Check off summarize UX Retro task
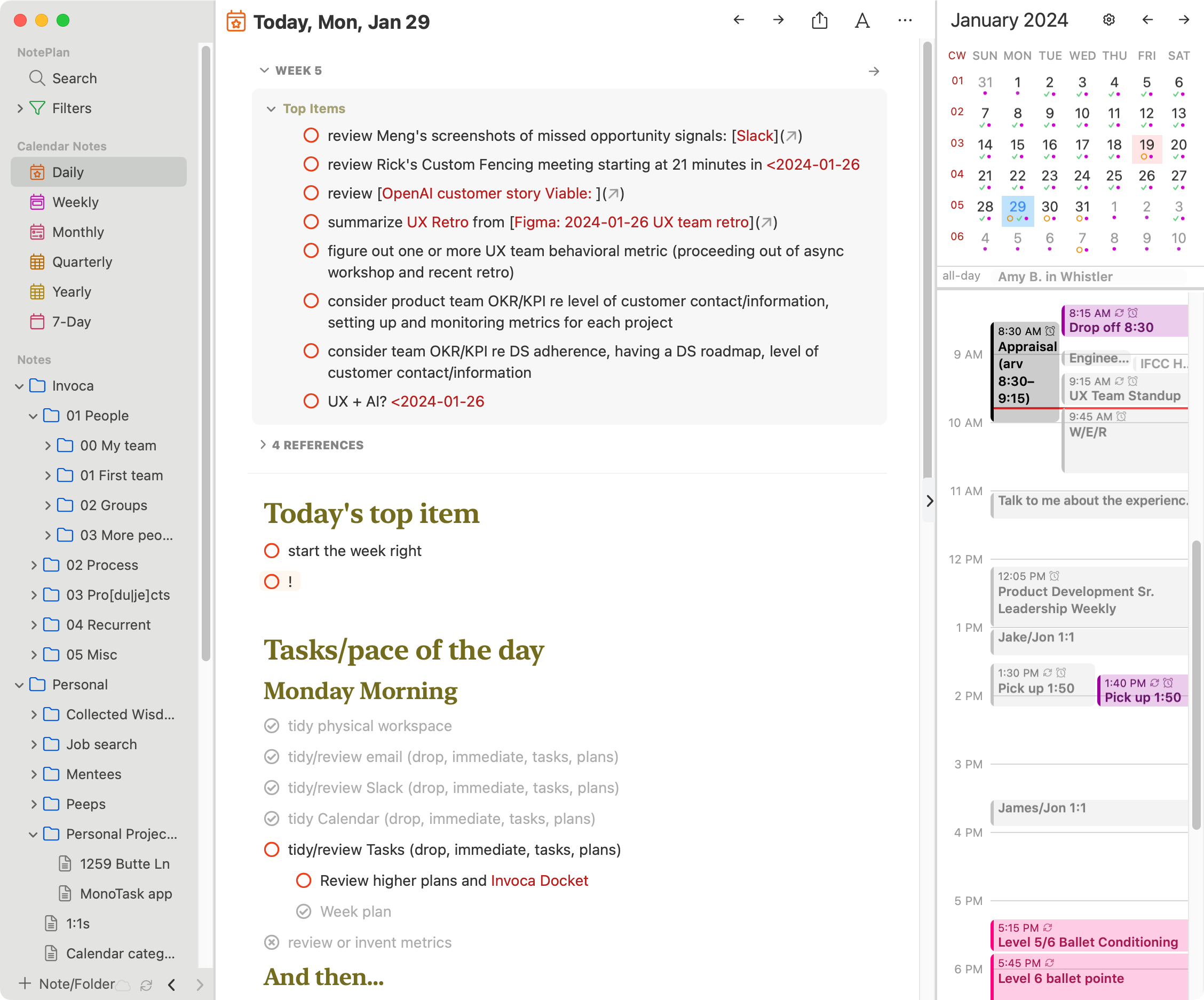Screen dimensions: 1204x1000 coord(311,221)
